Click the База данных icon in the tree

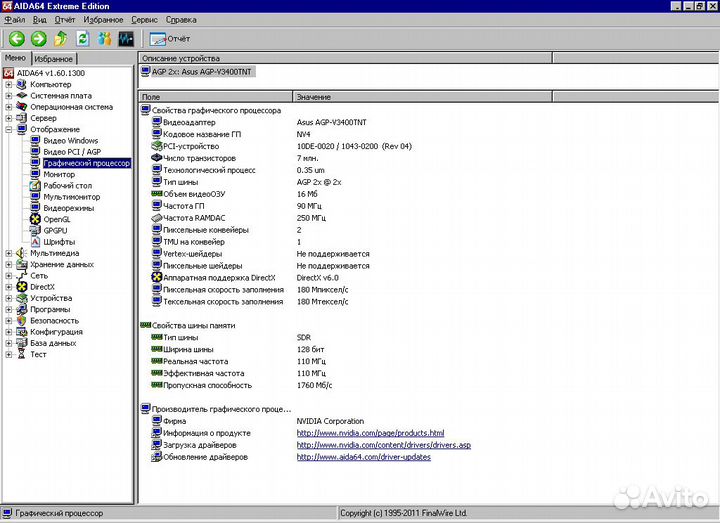pos(22,343)
